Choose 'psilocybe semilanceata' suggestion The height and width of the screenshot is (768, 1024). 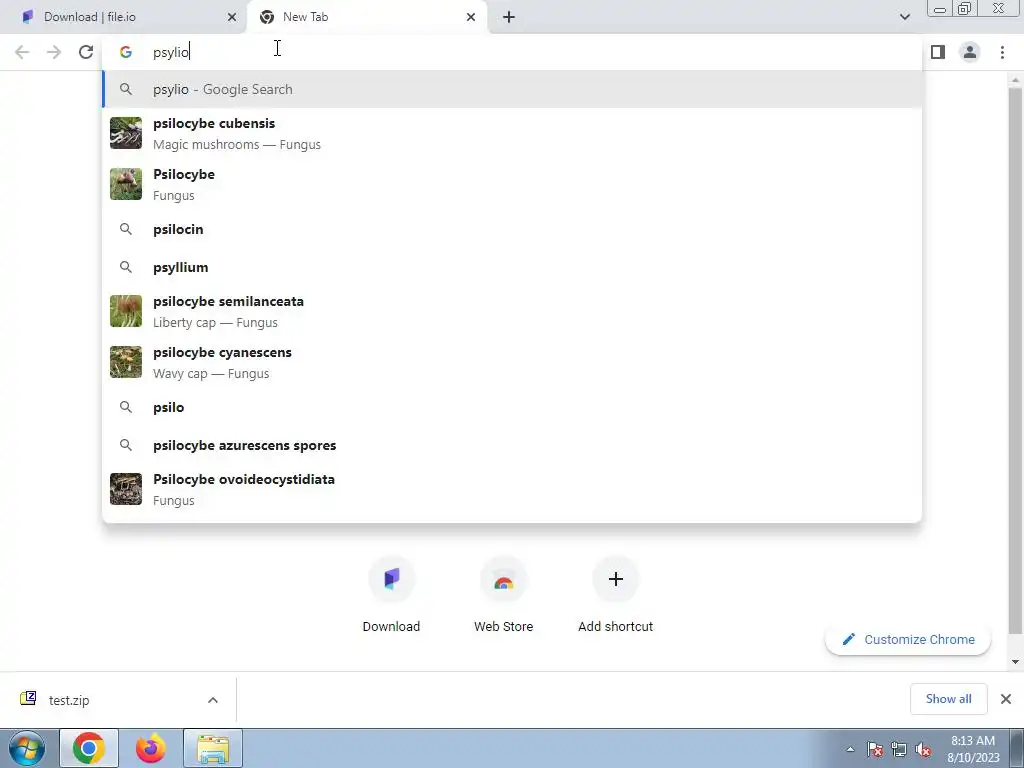click(512, 312)
